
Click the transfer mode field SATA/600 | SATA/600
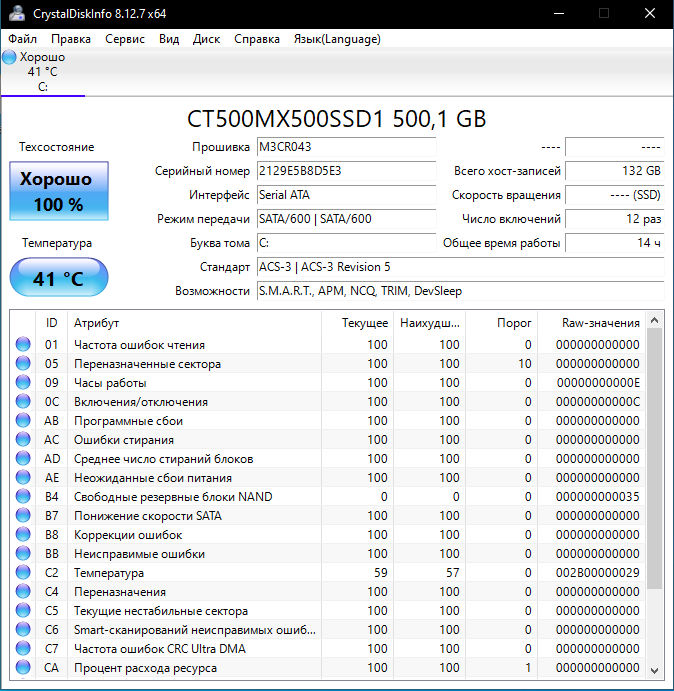pos(346,219)
